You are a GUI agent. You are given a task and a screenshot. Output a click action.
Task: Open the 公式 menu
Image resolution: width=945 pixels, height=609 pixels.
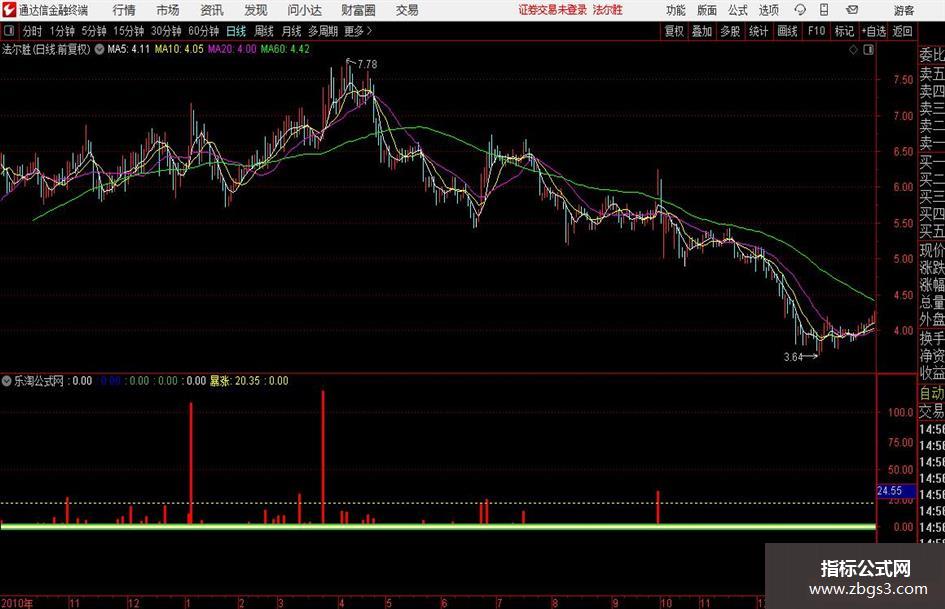[x=738, y=10]
